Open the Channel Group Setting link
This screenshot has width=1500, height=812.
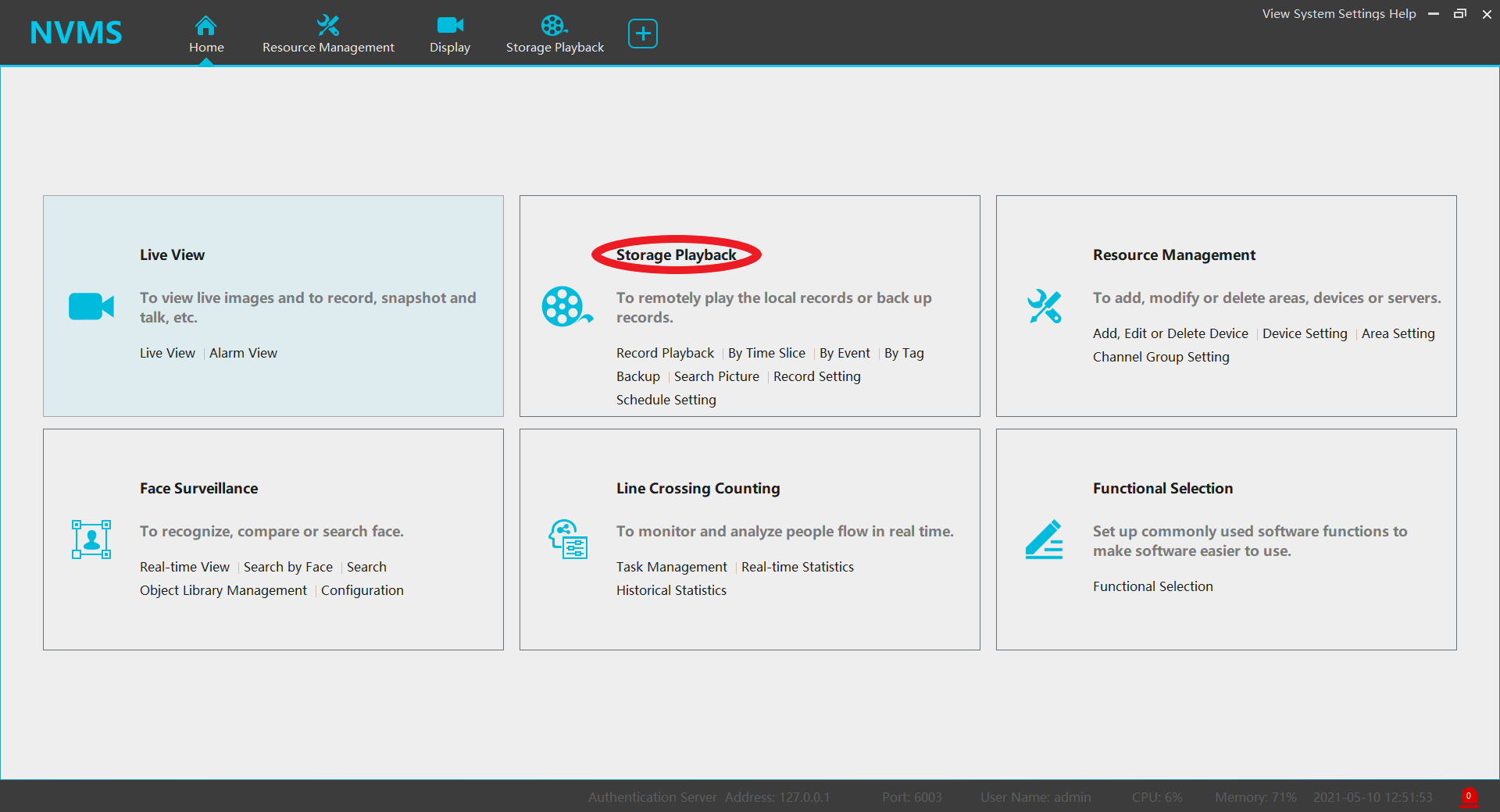pyautogui.click(x=1161, y=357)
